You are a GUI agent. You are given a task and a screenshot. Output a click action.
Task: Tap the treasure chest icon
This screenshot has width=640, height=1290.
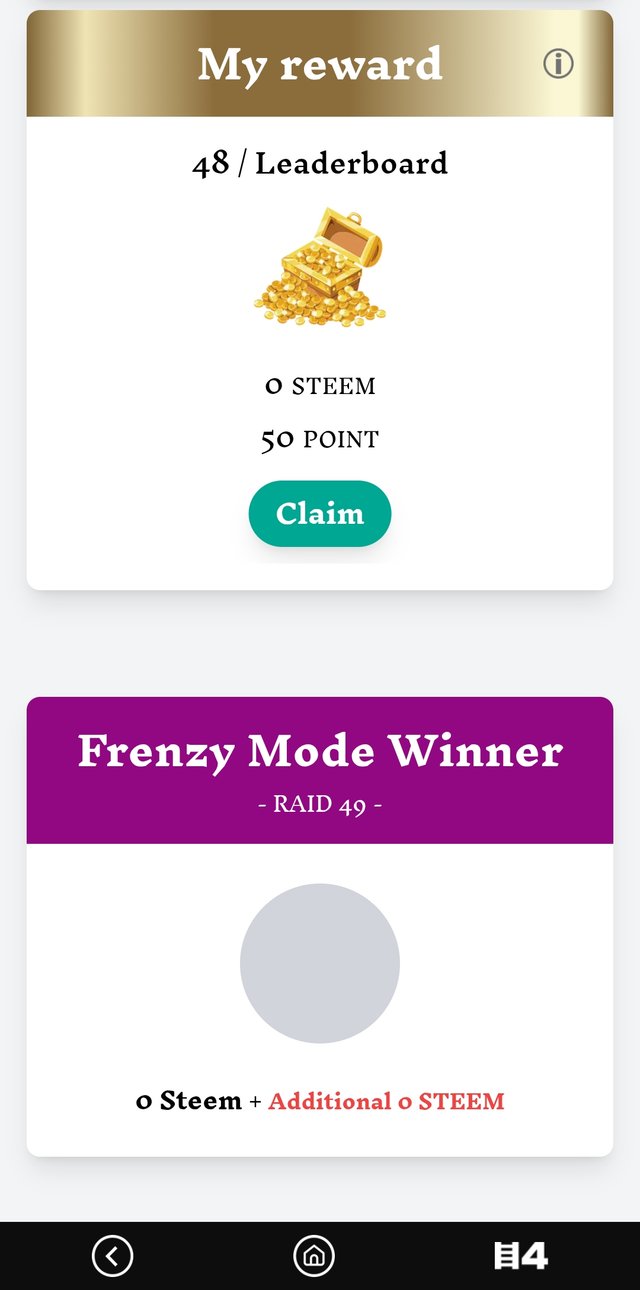[320, 266]
